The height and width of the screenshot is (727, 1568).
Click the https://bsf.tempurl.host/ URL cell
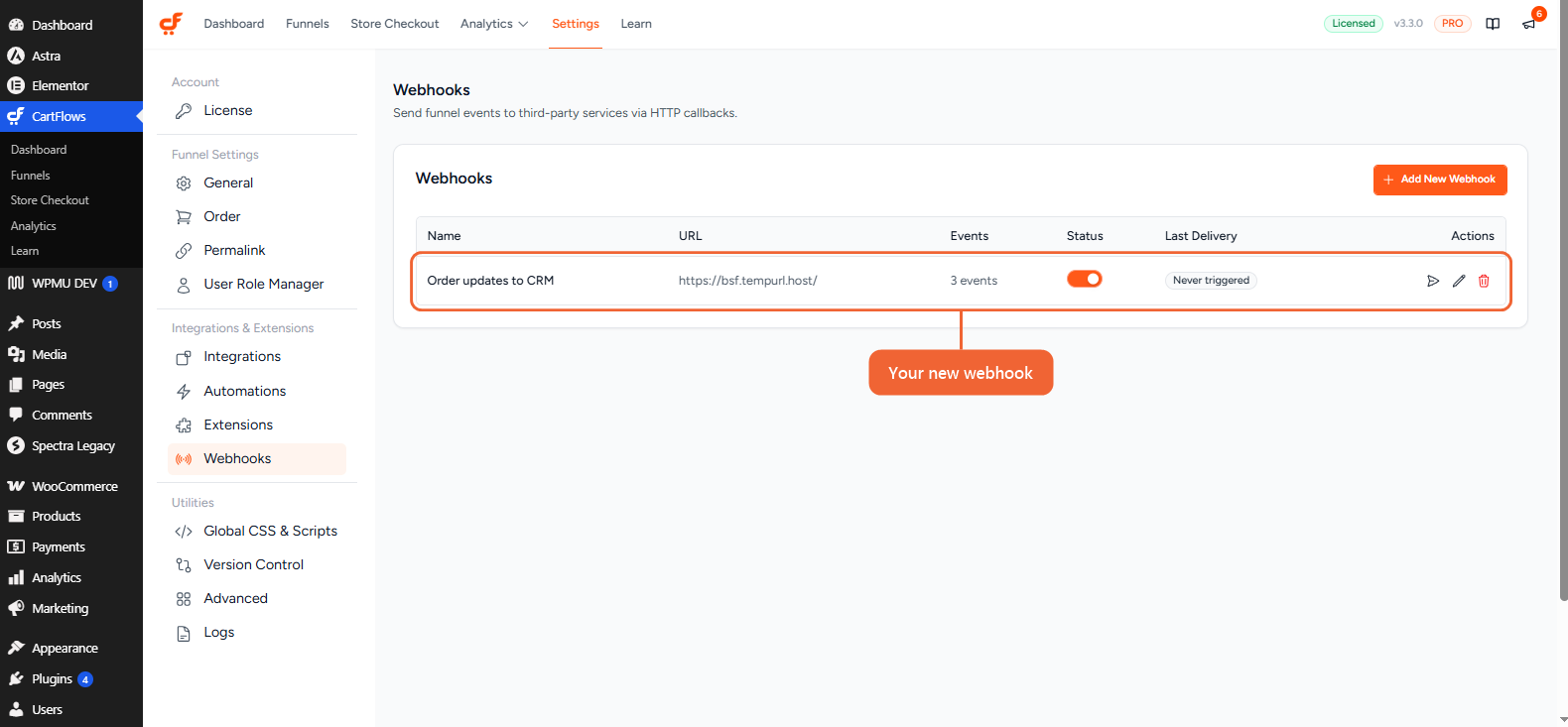(748, 281)
